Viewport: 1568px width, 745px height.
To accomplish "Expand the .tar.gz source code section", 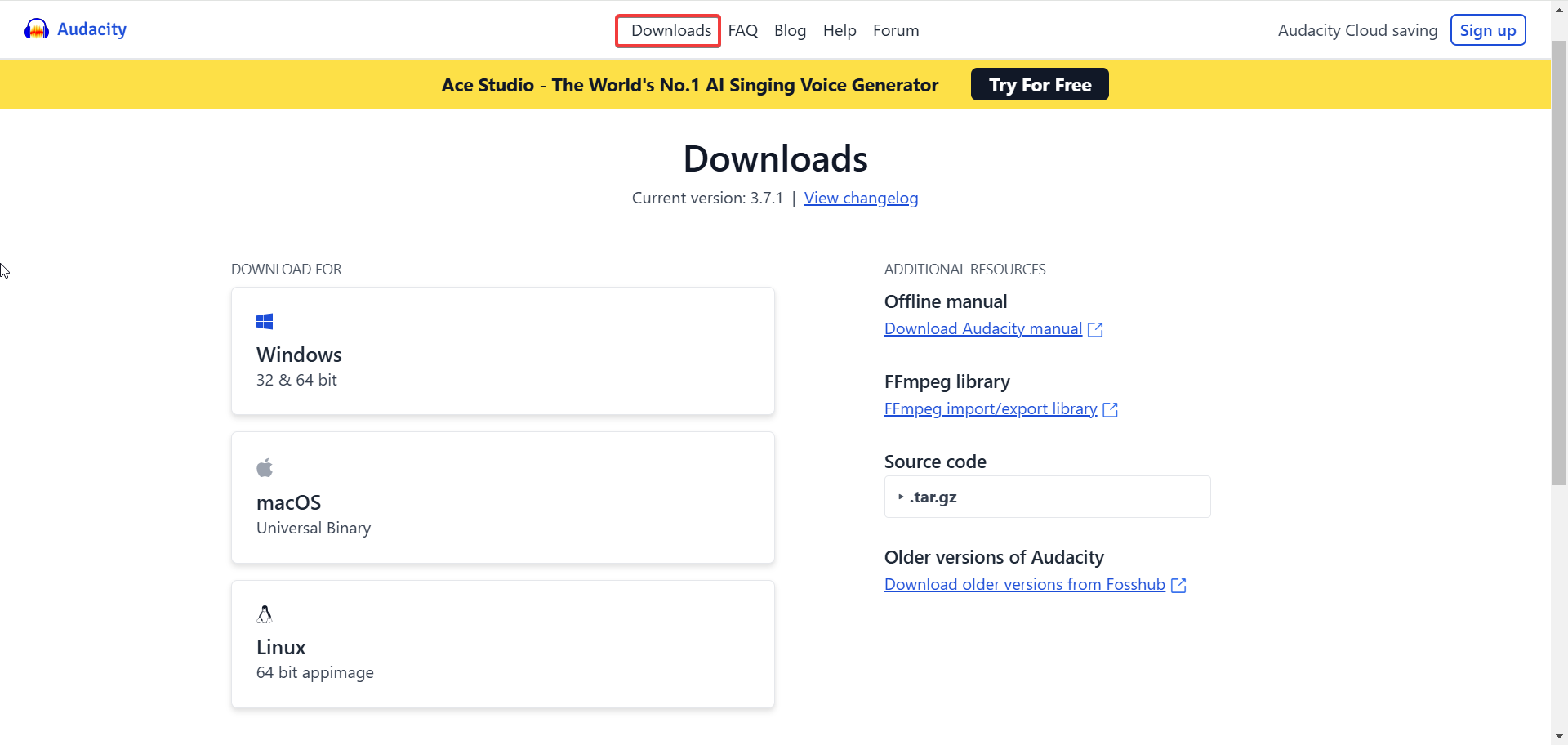I will pyautogui.click(x=1047, y=497).
